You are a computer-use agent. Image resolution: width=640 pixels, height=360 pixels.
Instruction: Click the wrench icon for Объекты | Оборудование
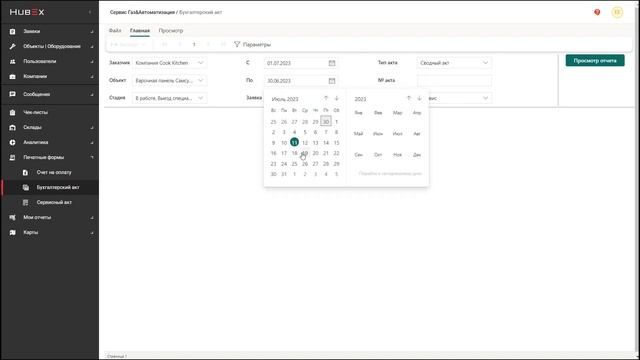pyautogui.click(x=12, y=47)
